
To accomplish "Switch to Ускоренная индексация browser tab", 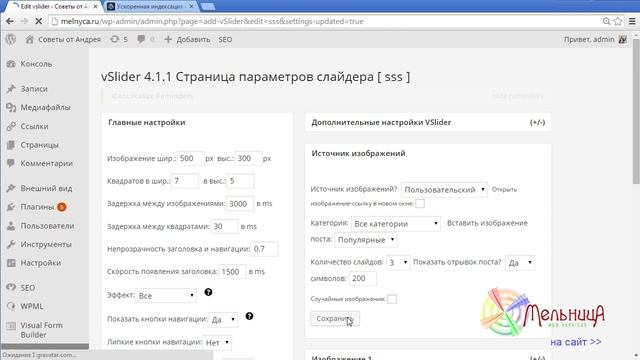I will [150, 7].
